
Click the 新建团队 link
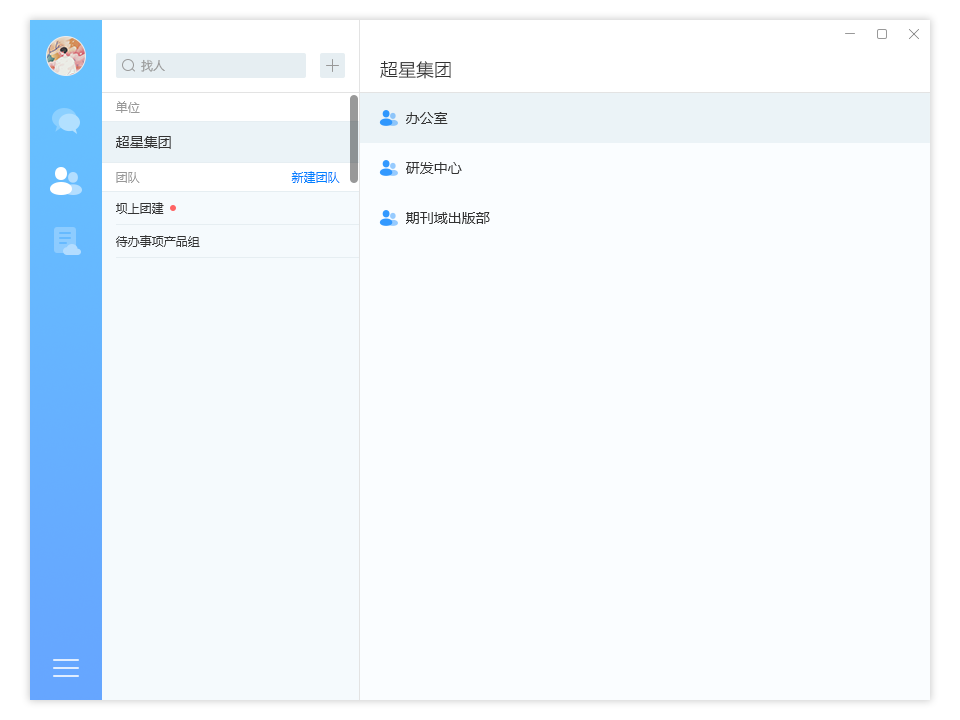coord(315,178)
